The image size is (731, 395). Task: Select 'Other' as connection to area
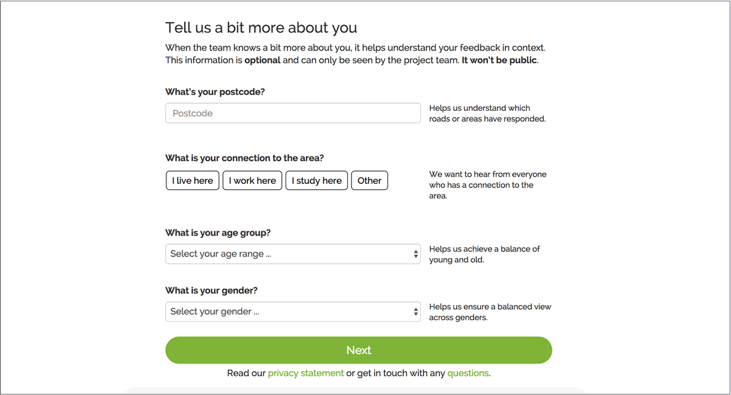(369, 180)
